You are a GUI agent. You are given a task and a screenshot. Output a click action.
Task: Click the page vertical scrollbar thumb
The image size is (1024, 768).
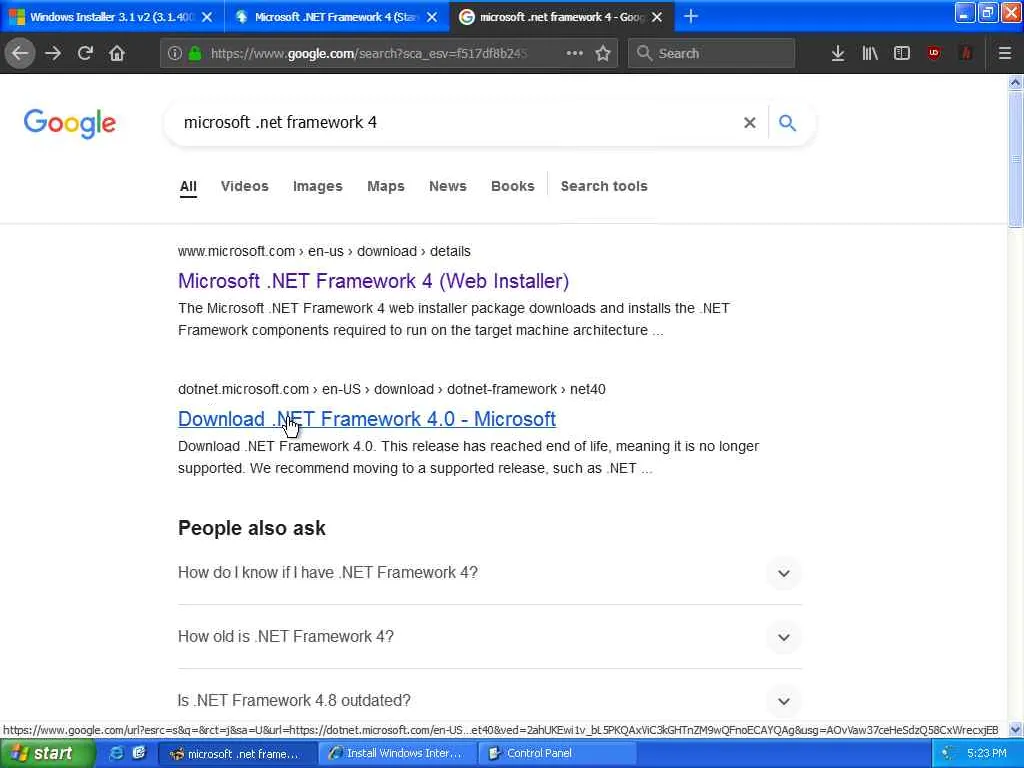(1015, 159)
